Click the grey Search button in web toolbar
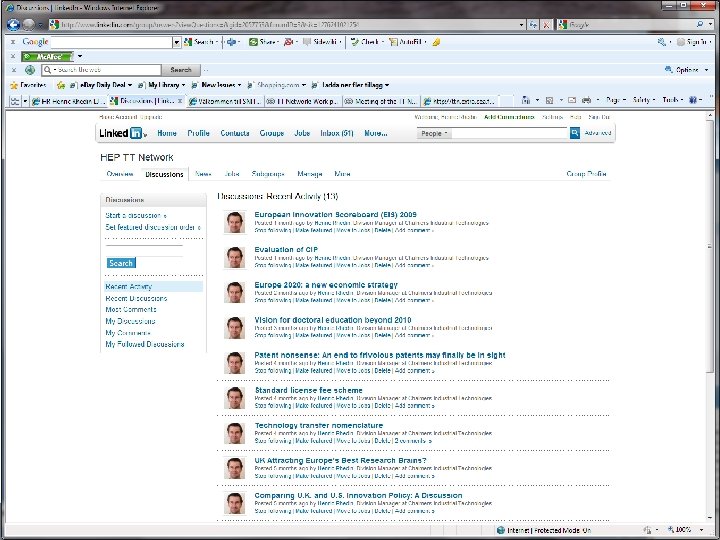This screenshot has width=720, height=540. tap(181, 70)
